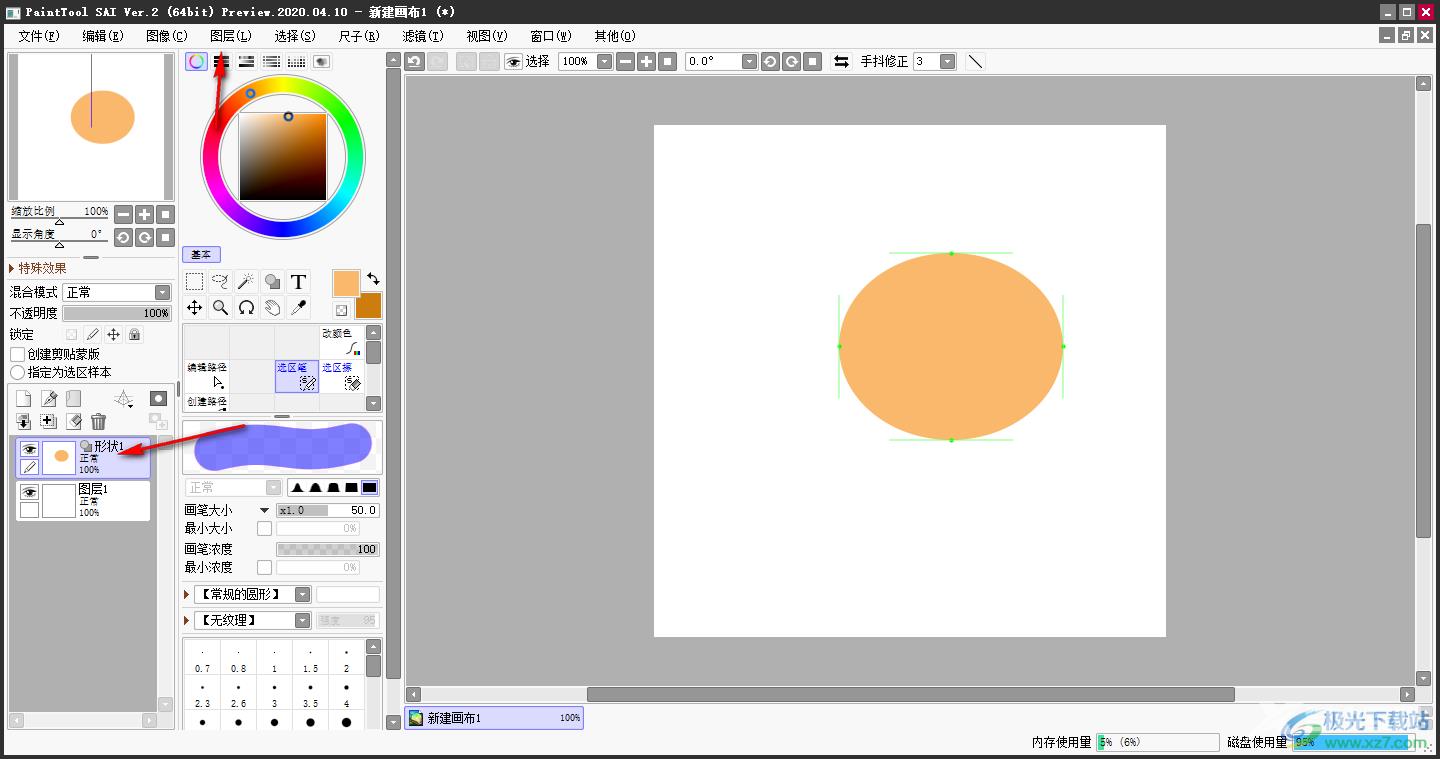Hide the 形状1 layer using eye

[29, 450]
